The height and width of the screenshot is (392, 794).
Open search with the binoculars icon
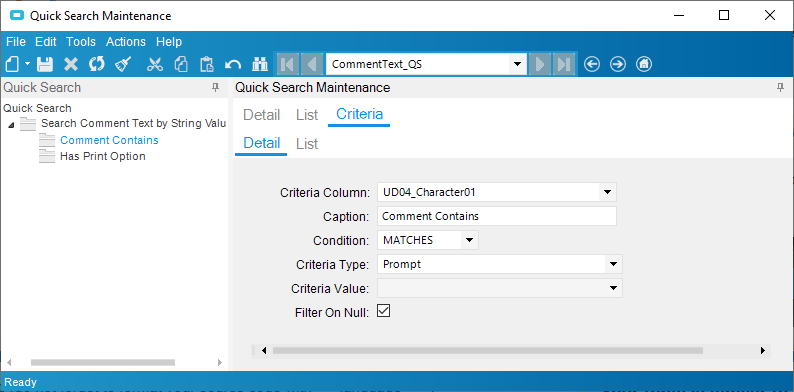point(260,64)
